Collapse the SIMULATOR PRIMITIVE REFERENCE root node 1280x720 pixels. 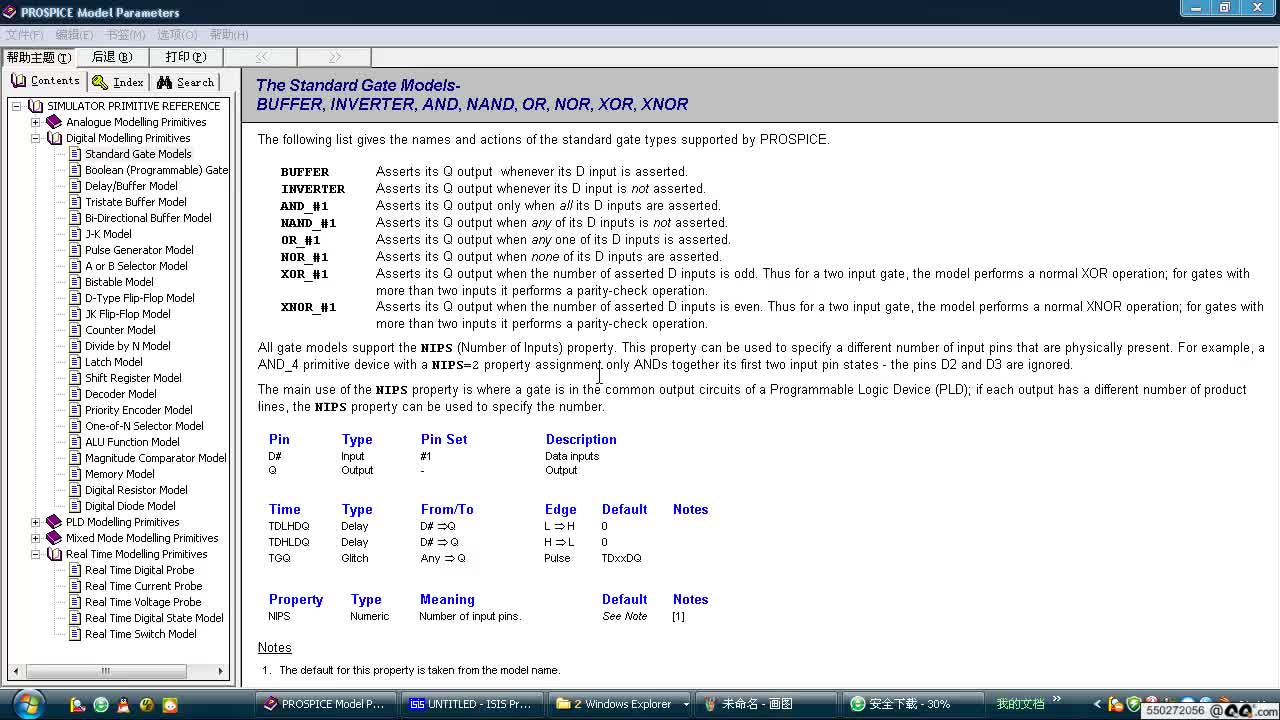coord(17,106)
